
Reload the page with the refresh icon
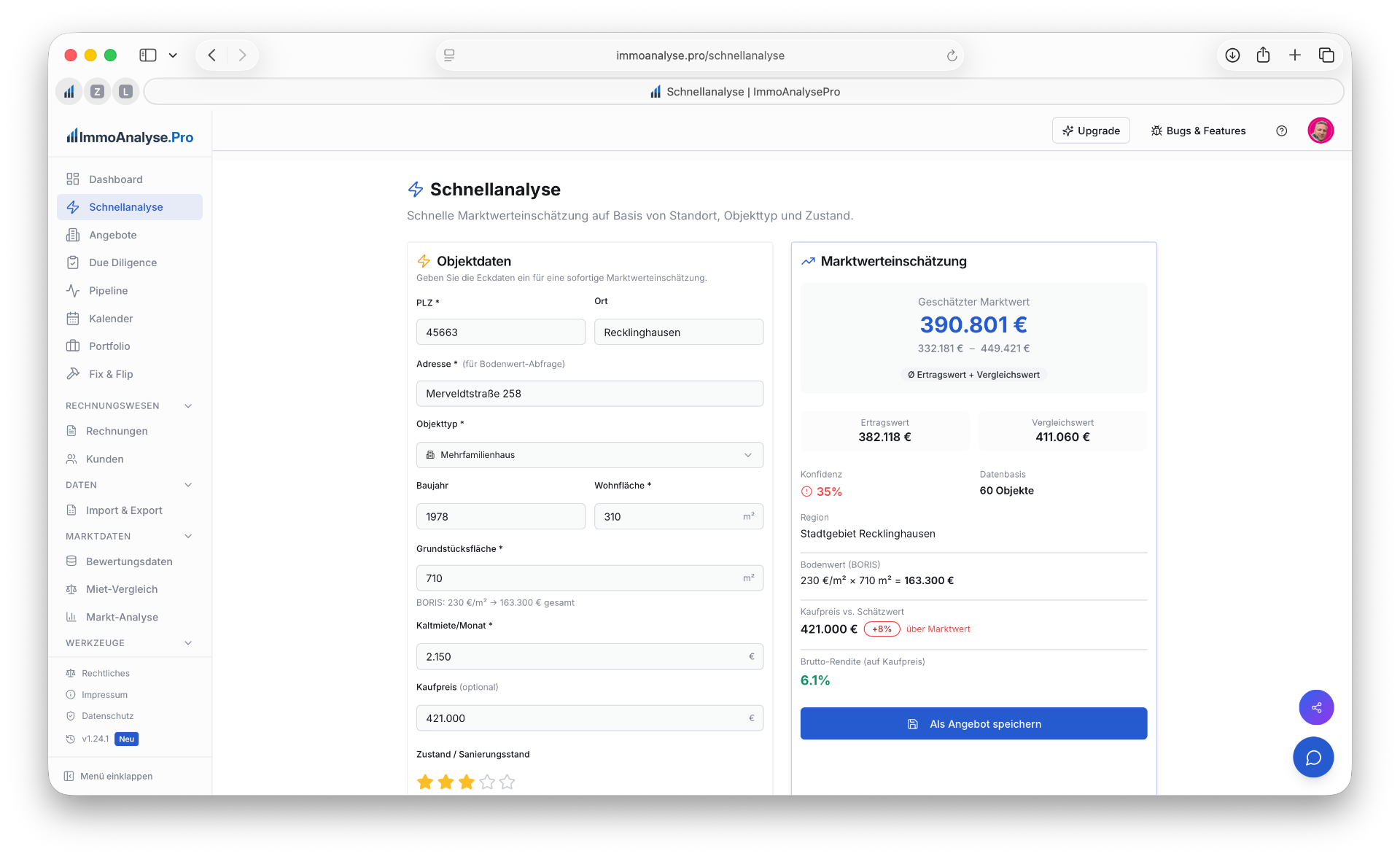tap(952, 55)
